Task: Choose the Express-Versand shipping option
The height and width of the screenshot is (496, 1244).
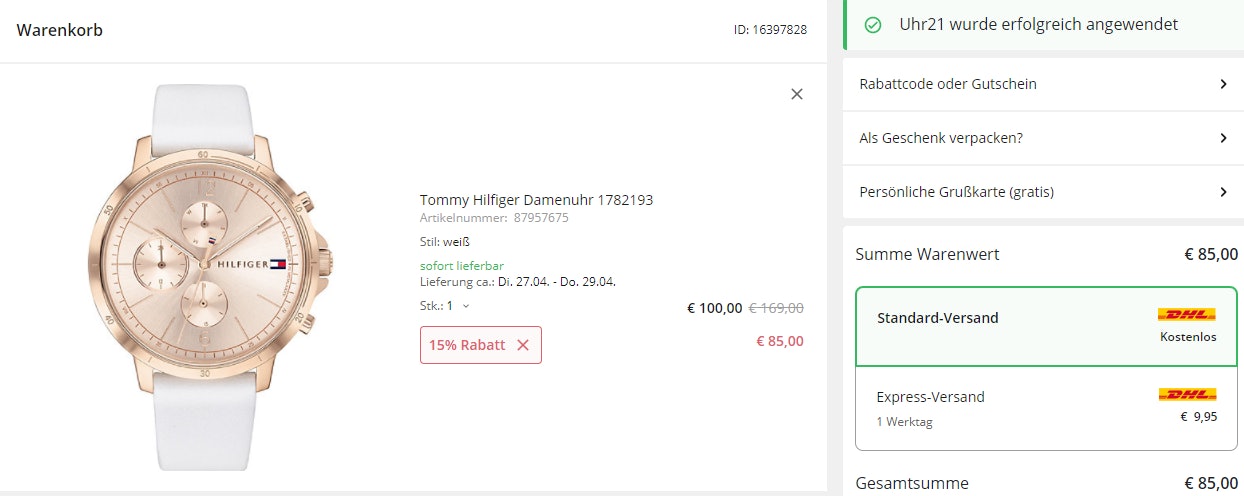Action: coord(1046,408)
